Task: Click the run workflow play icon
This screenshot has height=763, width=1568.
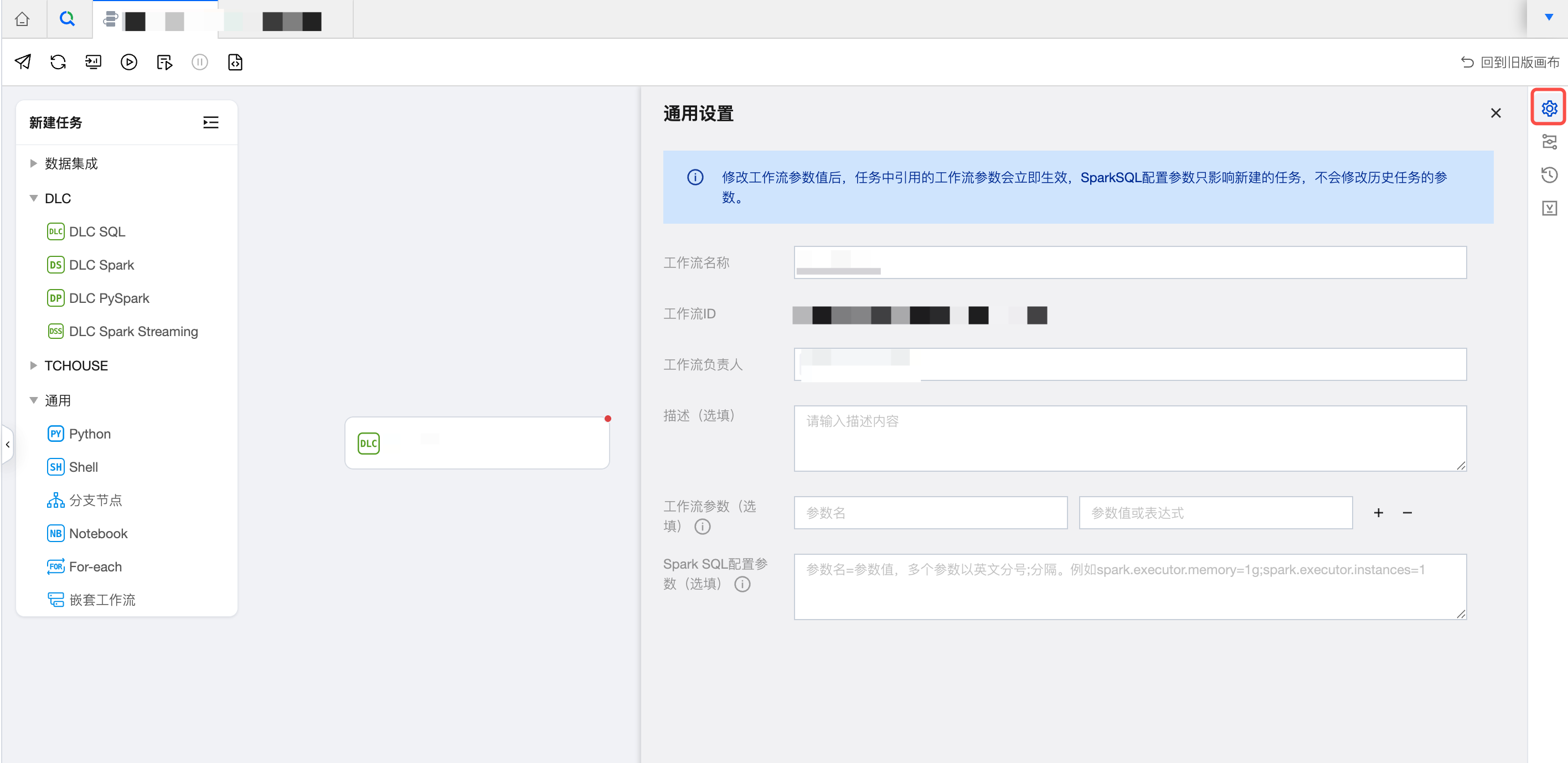Action: (128, 62)
